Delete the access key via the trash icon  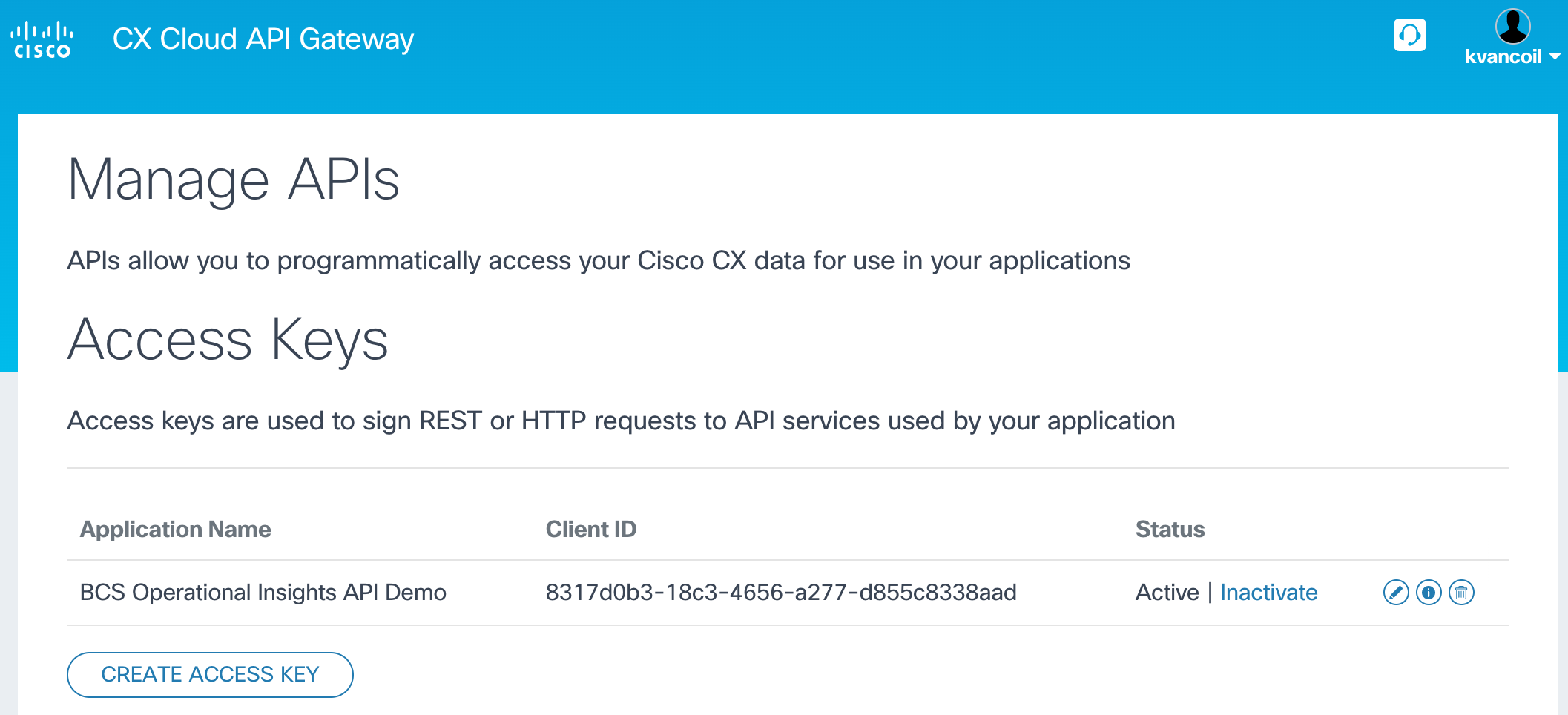tap(1461, 592)
